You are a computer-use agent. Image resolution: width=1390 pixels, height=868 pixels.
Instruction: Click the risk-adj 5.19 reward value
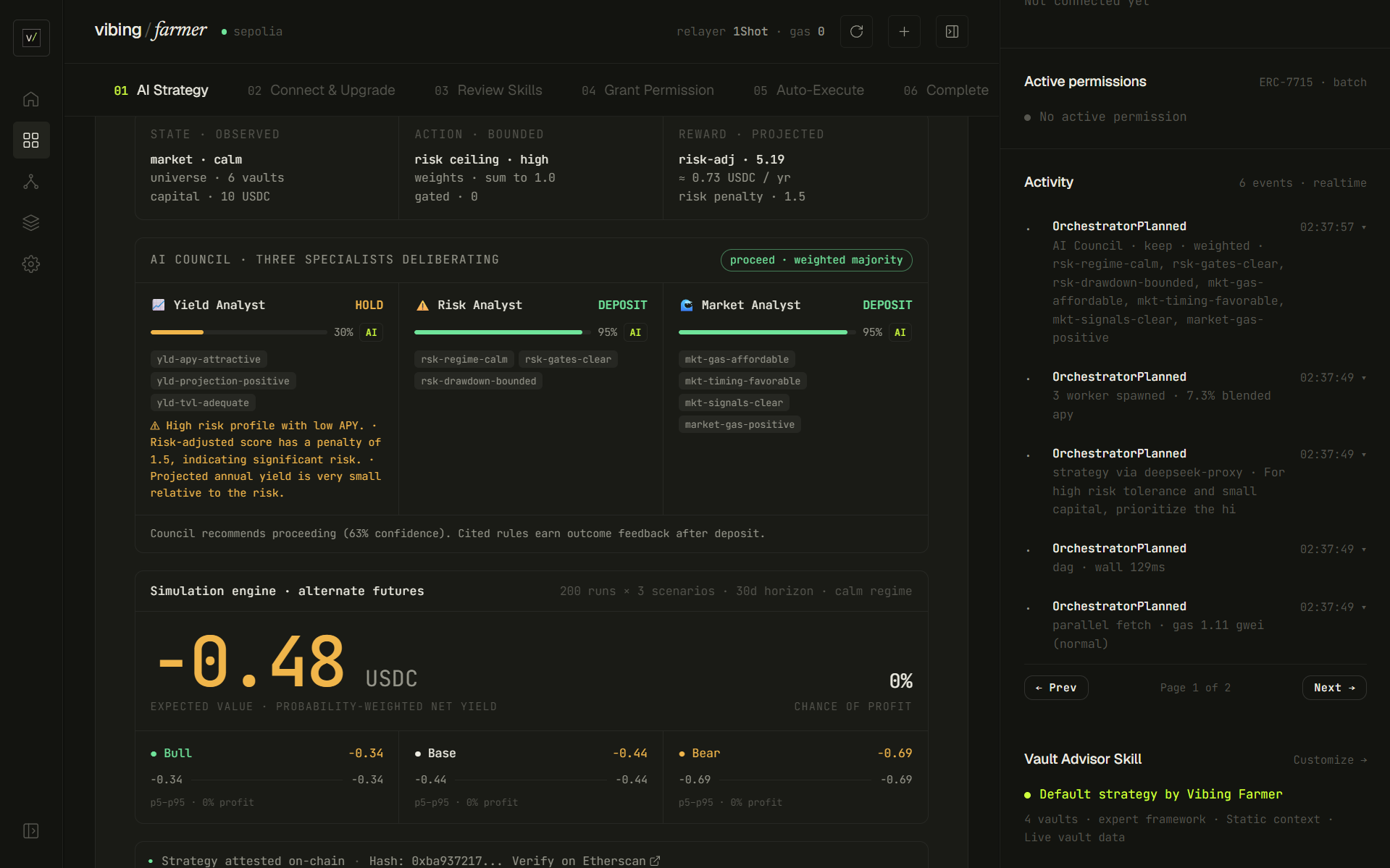[x=731, y=160]
